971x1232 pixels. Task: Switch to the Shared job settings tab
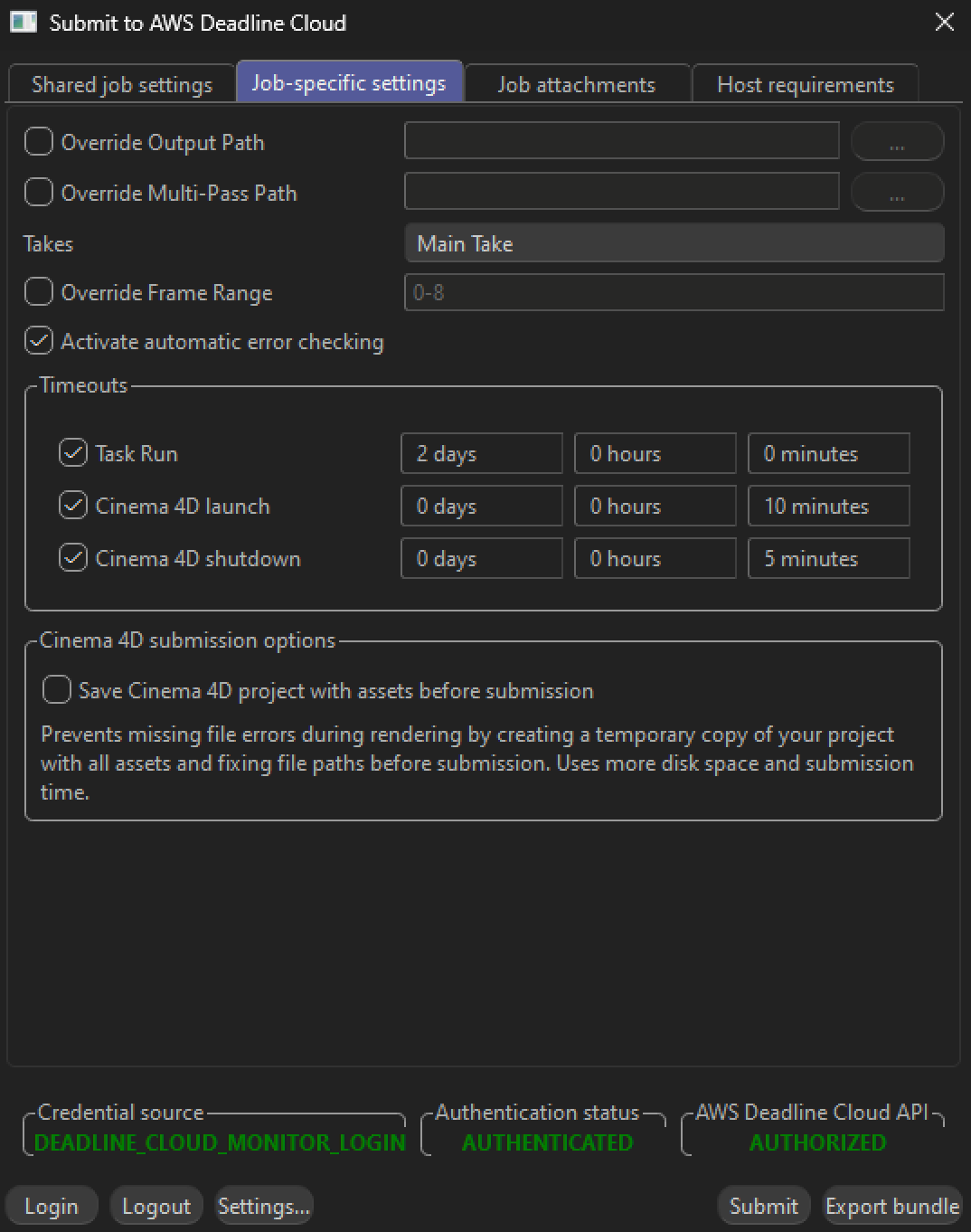pos(121,84)
